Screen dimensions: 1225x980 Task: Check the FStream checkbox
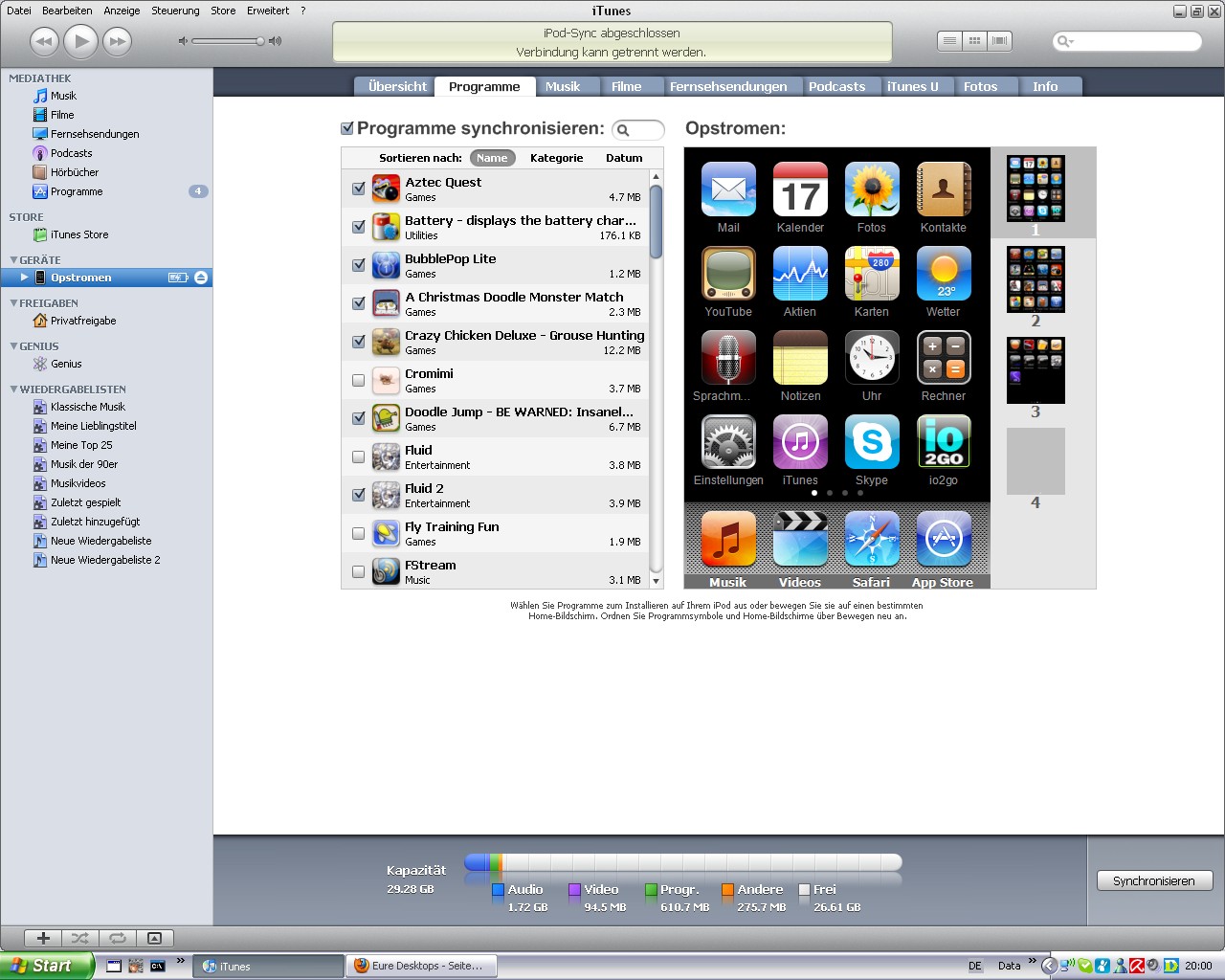click(x=359, y=571)
